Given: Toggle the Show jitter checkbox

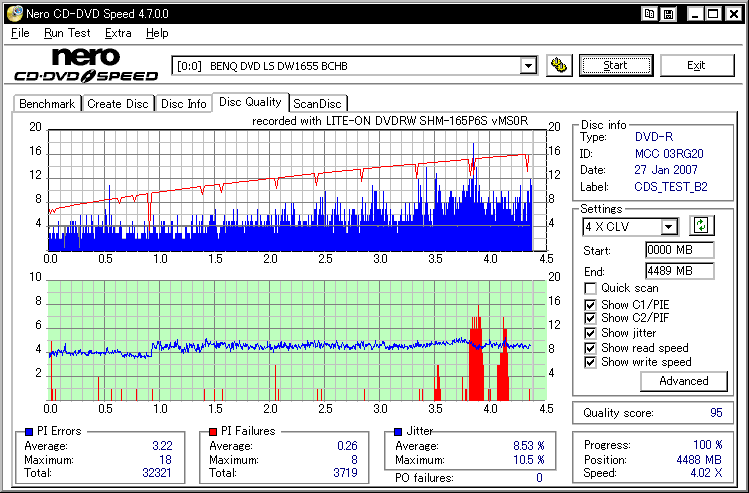Looking at the screenshot, I should 591,333.
